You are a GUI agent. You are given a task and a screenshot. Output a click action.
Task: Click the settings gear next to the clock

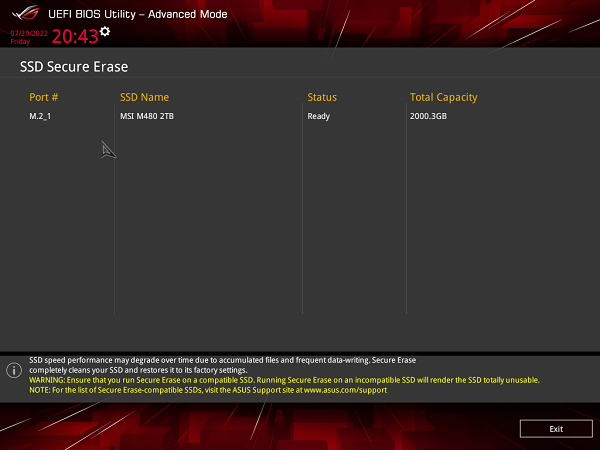click(105, 32)
